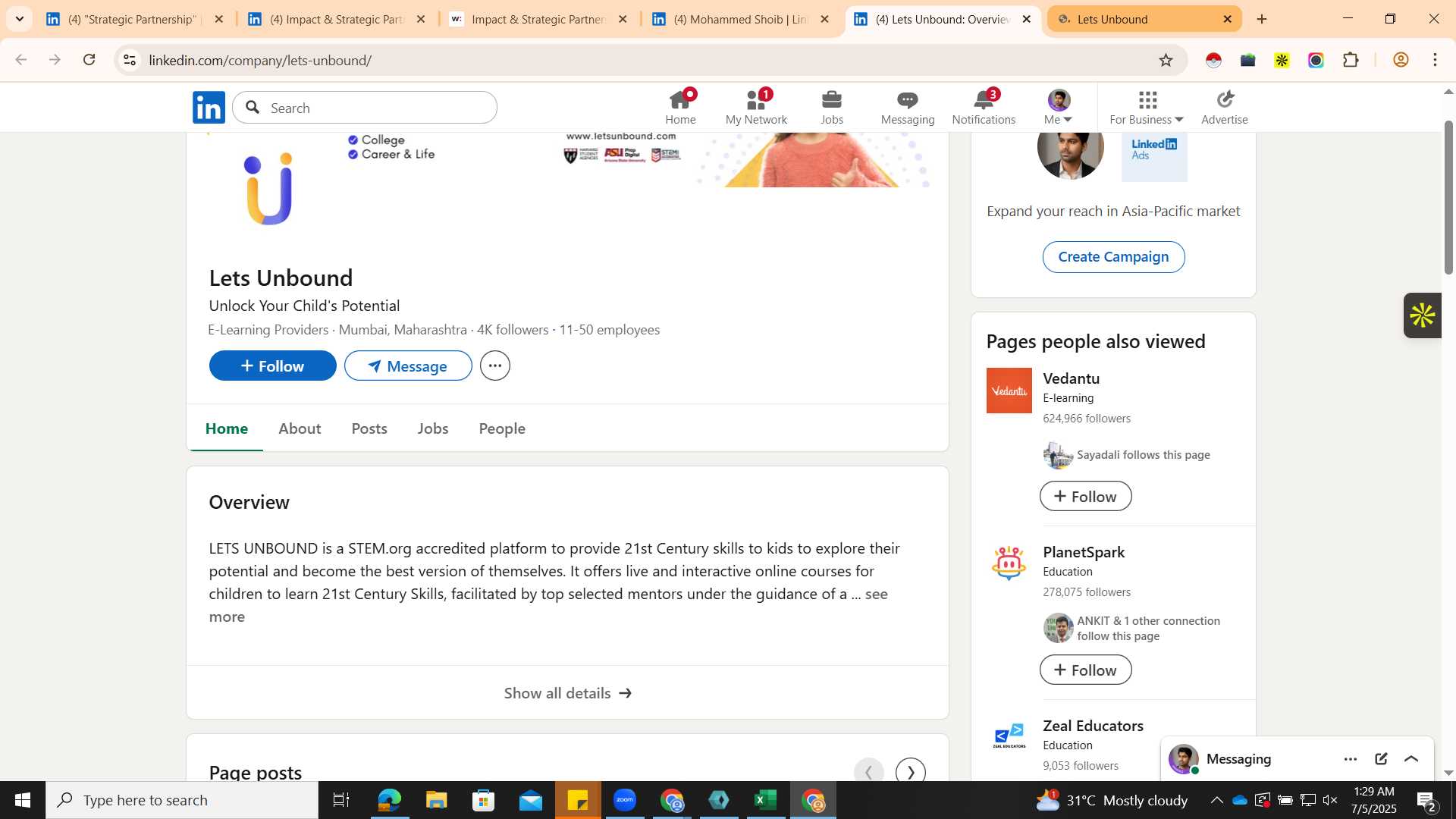Bookmark this page with star icon

pos(1166,60)
